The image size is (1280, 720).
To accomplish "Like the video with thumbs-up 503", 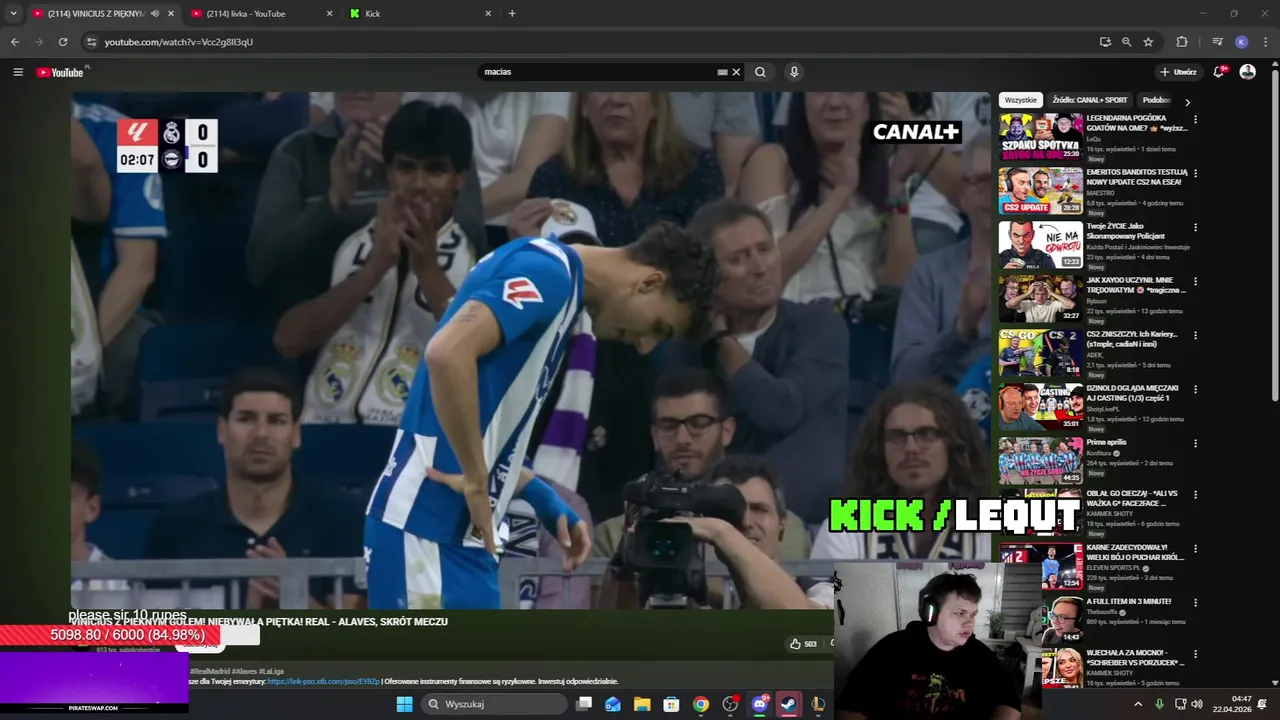I will point(803,644).
